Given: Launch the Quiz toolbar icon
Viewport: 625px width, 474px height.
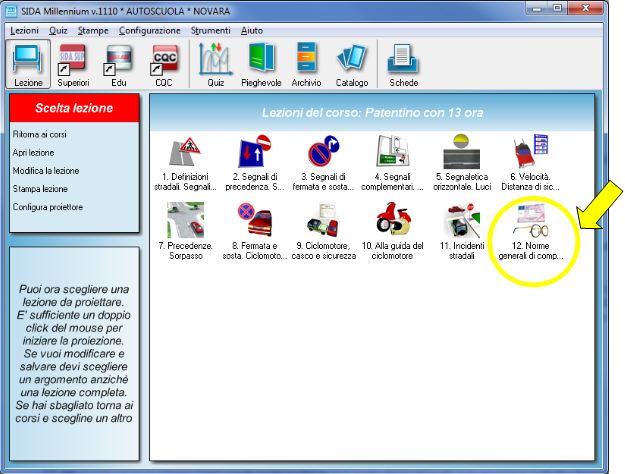Looking at the screenshot, I should pos(215,65).
